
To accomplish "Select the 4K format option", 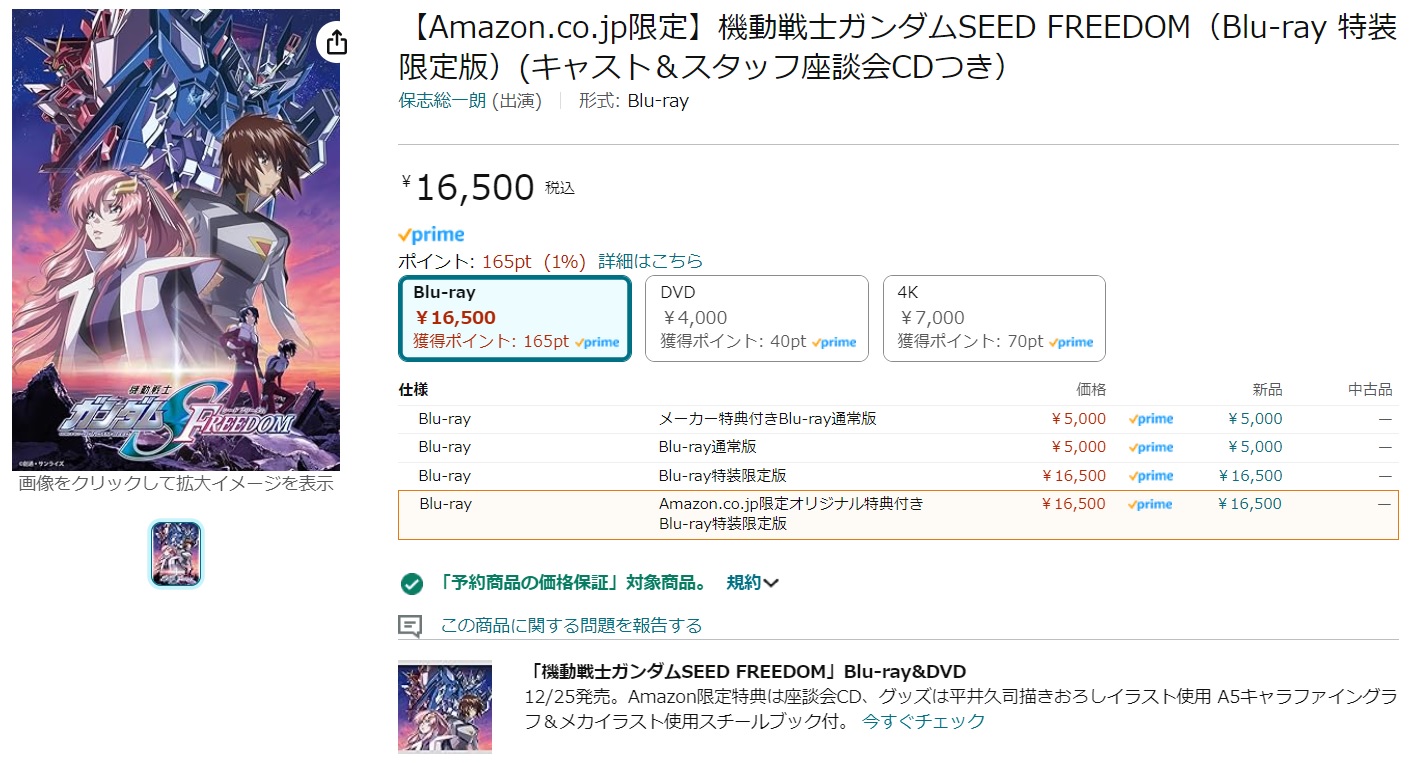I will (x=994, y=318).
